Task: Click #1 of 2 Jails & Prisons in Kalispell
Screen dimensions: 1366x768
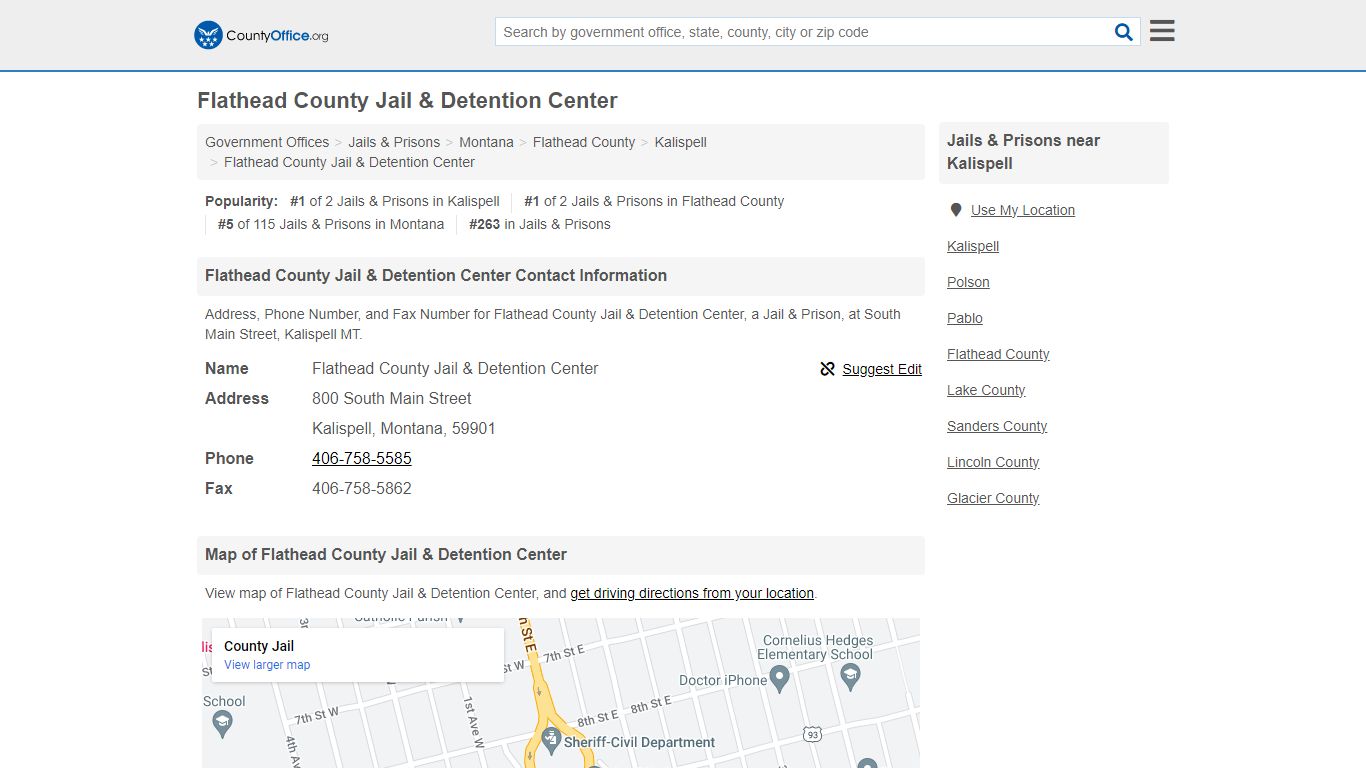Action: pos(395,201)
